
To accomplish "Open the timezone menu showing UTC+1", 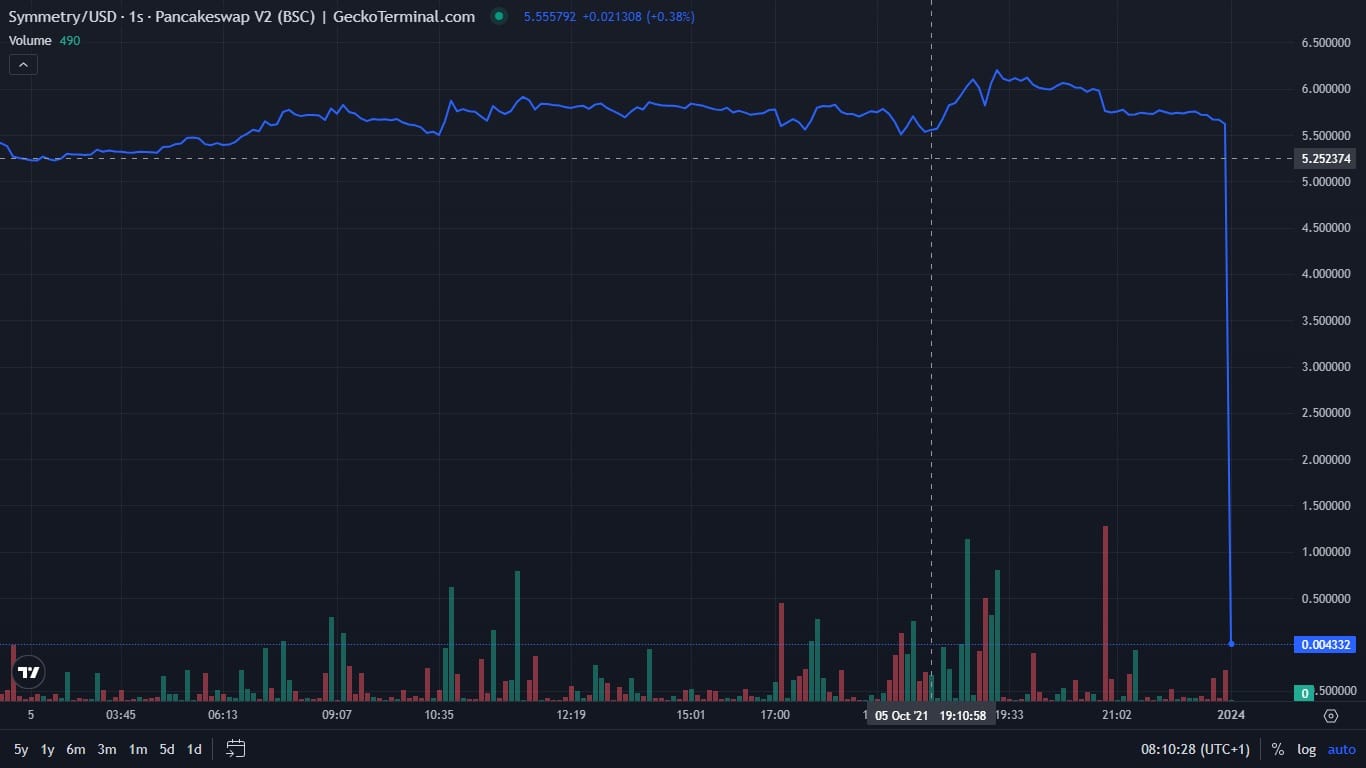I will [x=1195, y=749].
